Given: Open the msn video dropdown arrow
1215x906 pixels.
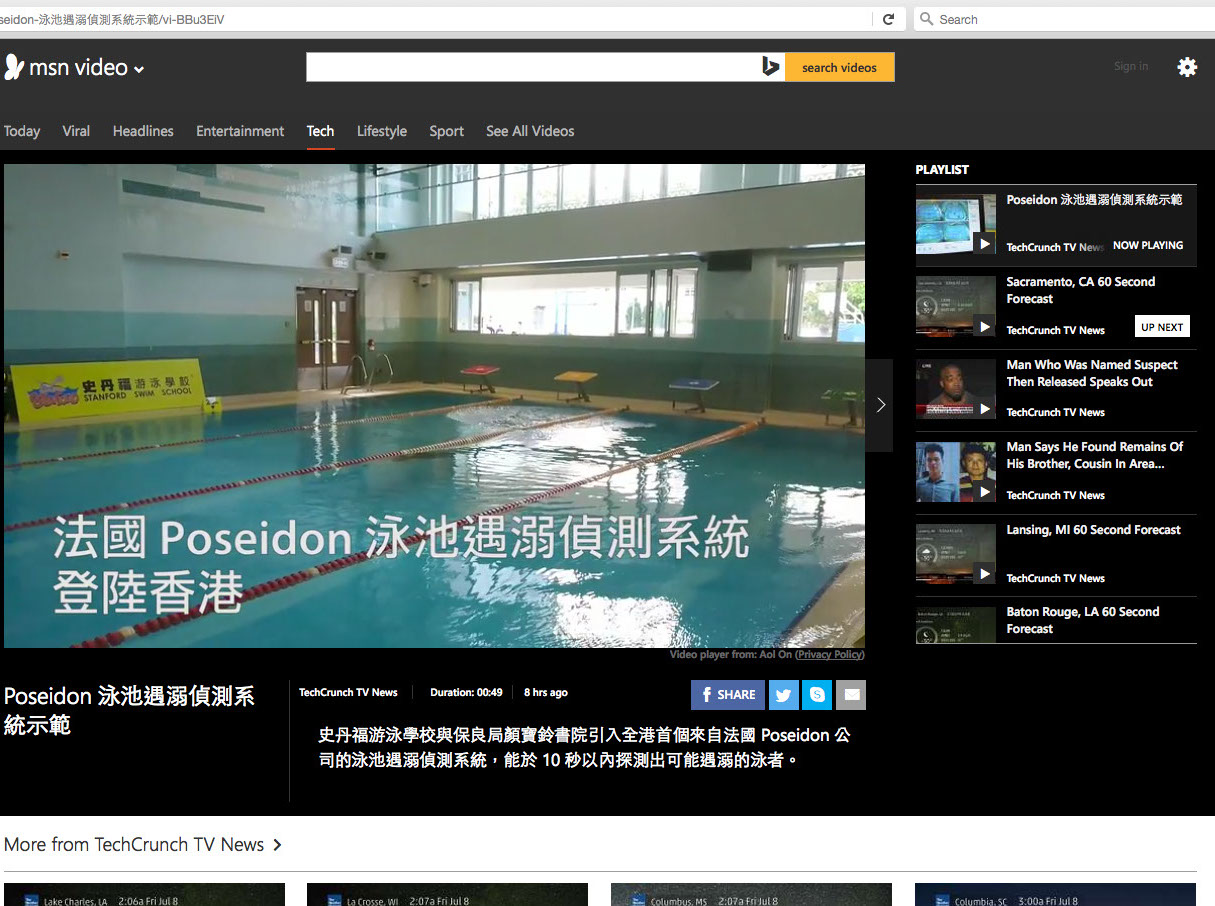Looking at the screenshot, I should click(x=139, y=70).
